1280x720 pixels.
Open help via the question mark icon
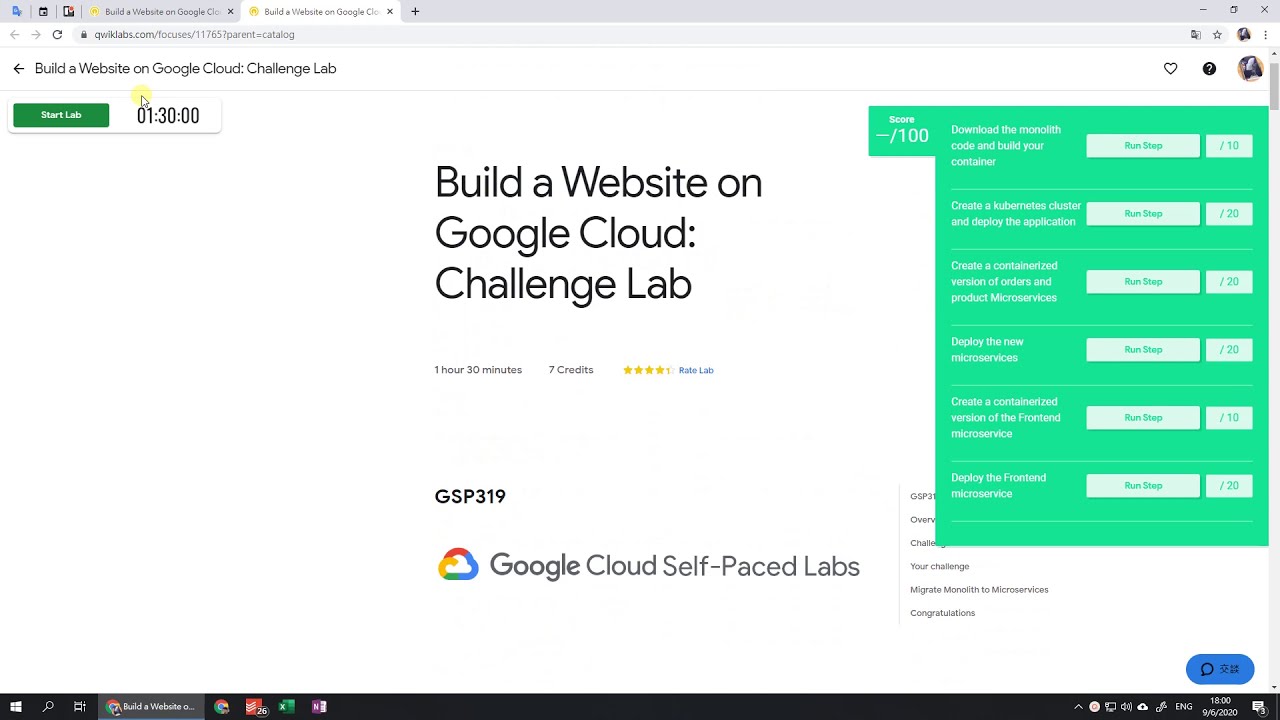1209,69
